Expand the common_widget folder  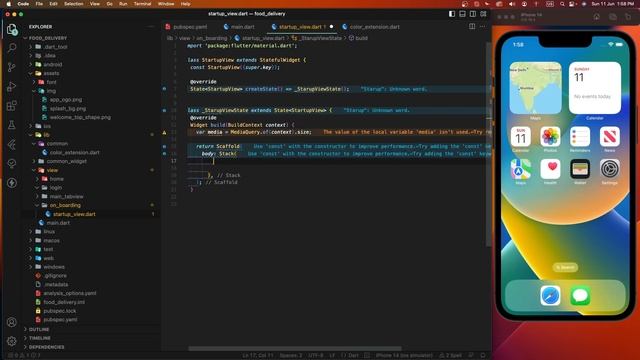click(67, 161)
